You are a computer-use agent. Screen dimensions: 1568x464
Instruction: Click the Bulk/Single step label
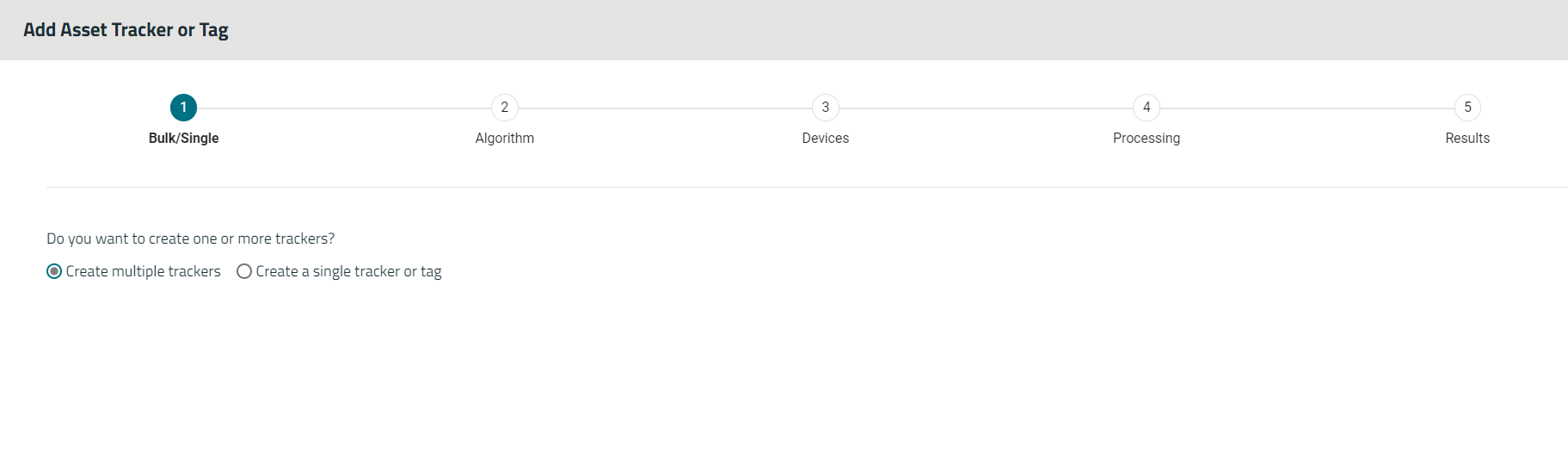coord(183,138)
